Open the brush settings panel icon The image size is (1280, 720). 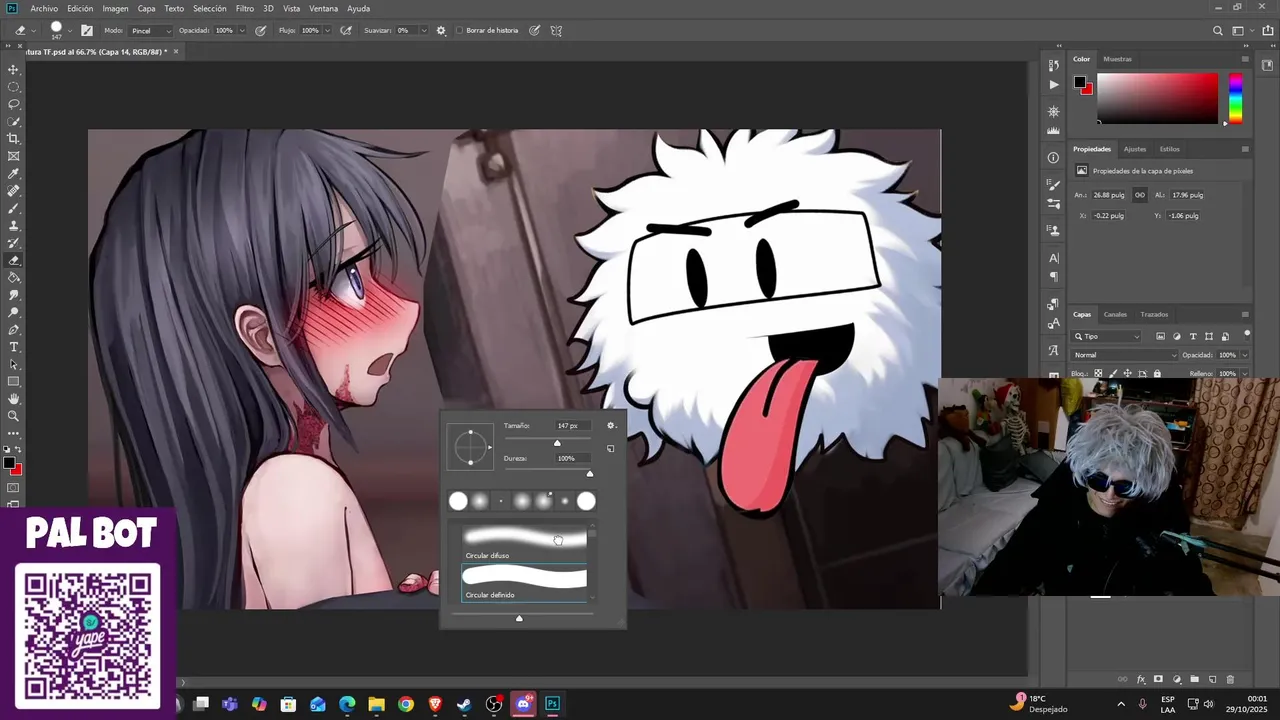click(87, 30)
